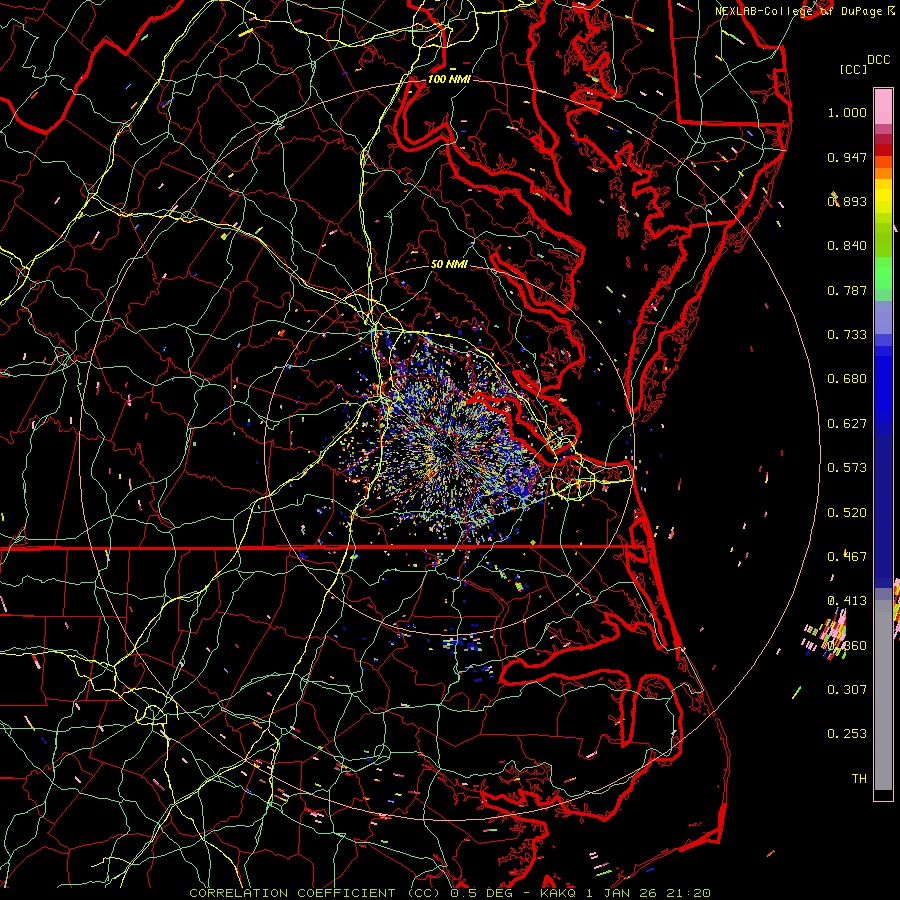This screenshot has width=900, height=900.
Task: Click the 0.413 legend label
Action: (x=847, y=601)
